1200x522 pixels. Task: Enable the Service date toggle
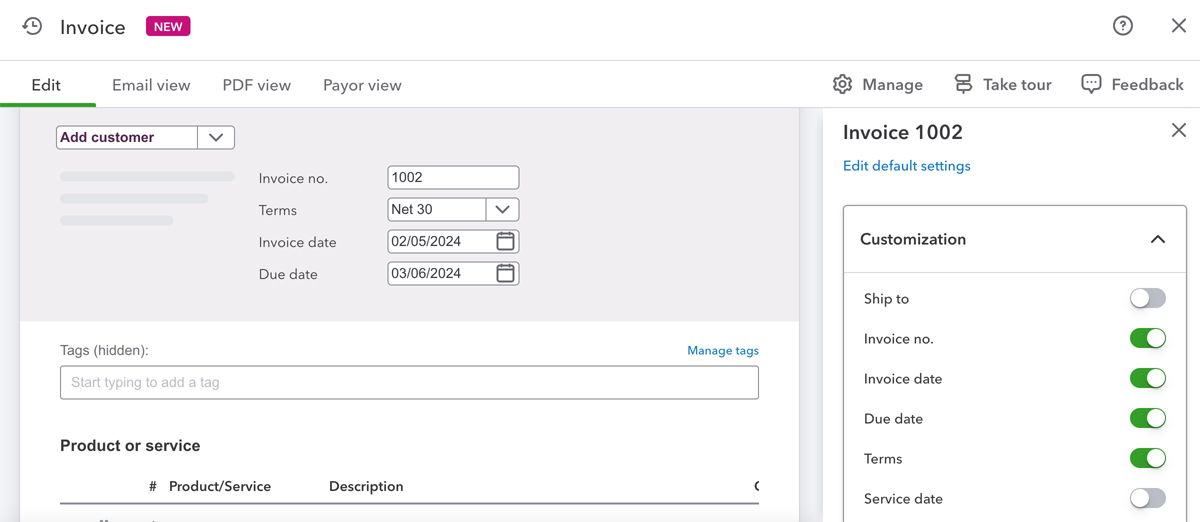[x=1147, y=499]
